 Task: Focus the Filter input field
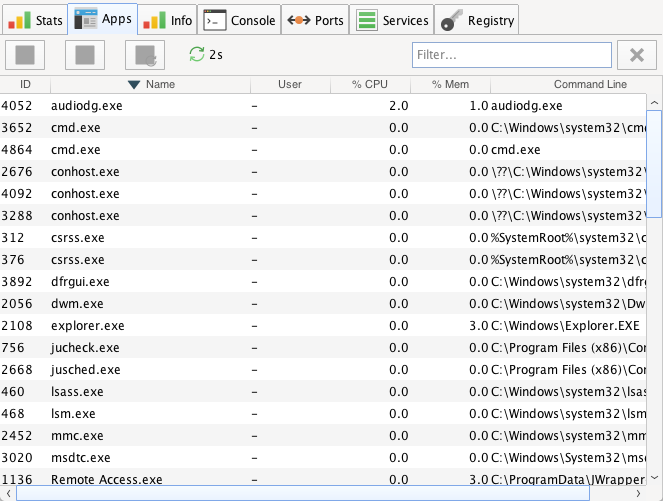(512, 55)
